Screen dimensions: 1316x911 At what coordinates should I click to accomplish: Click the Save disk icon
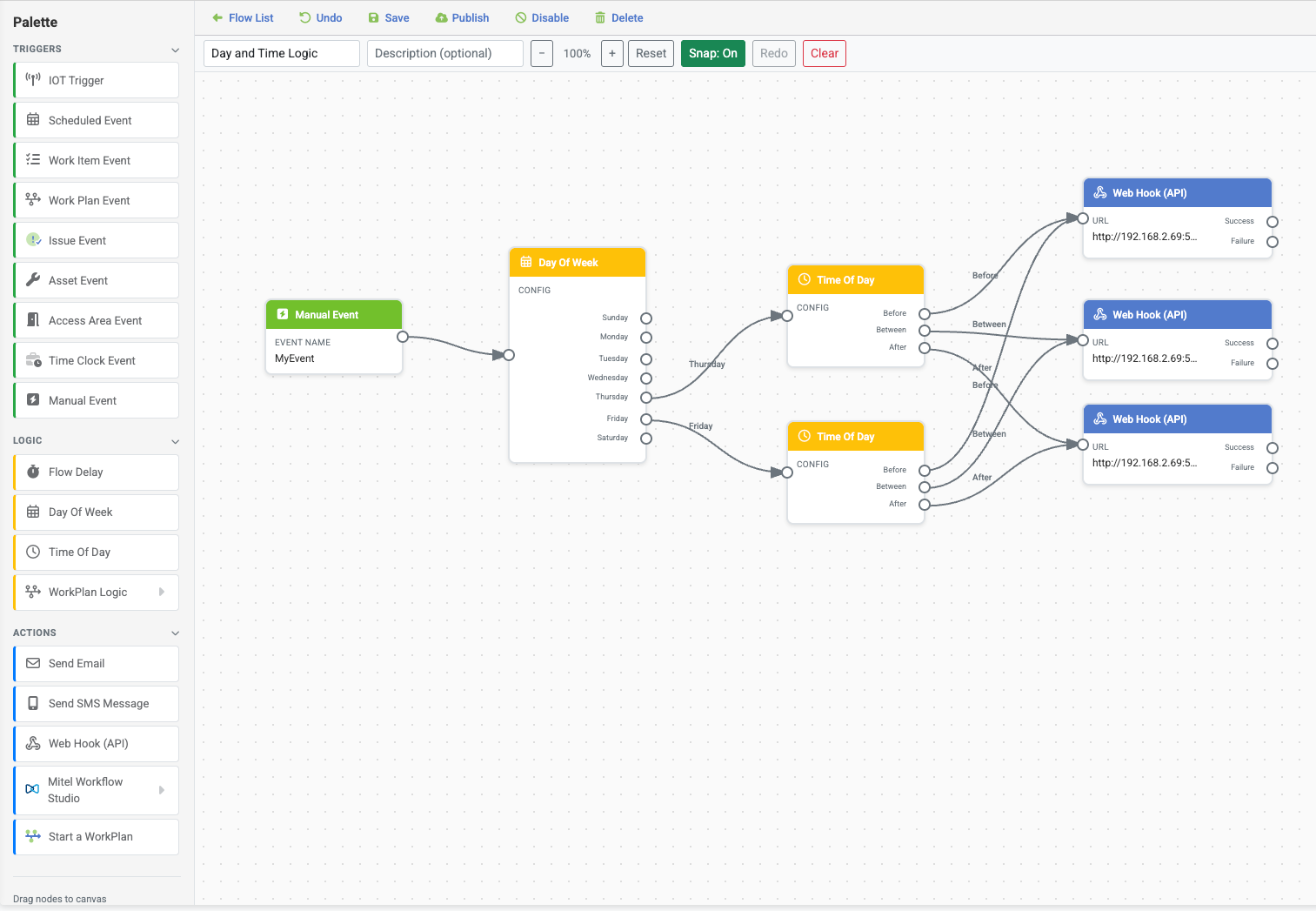(374, 18)
